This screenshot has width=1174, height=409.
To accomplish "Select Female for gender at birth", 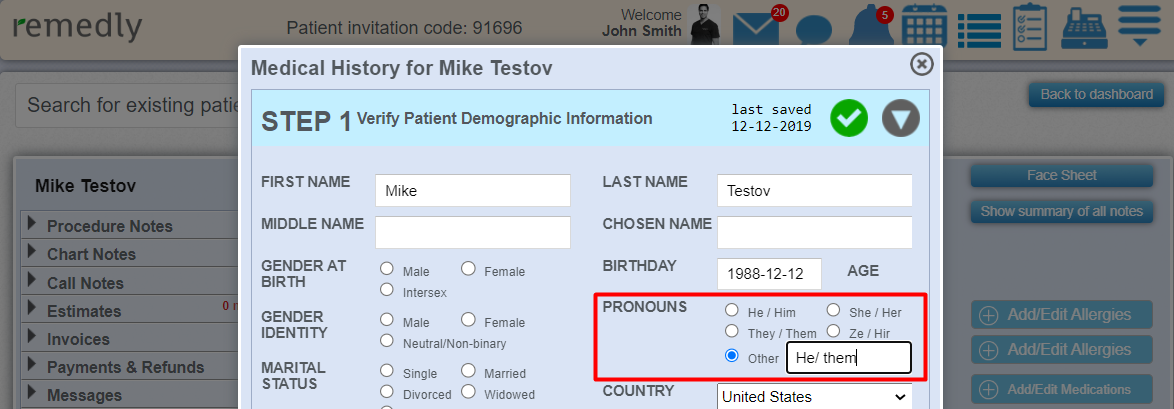I will pos(468,268).
